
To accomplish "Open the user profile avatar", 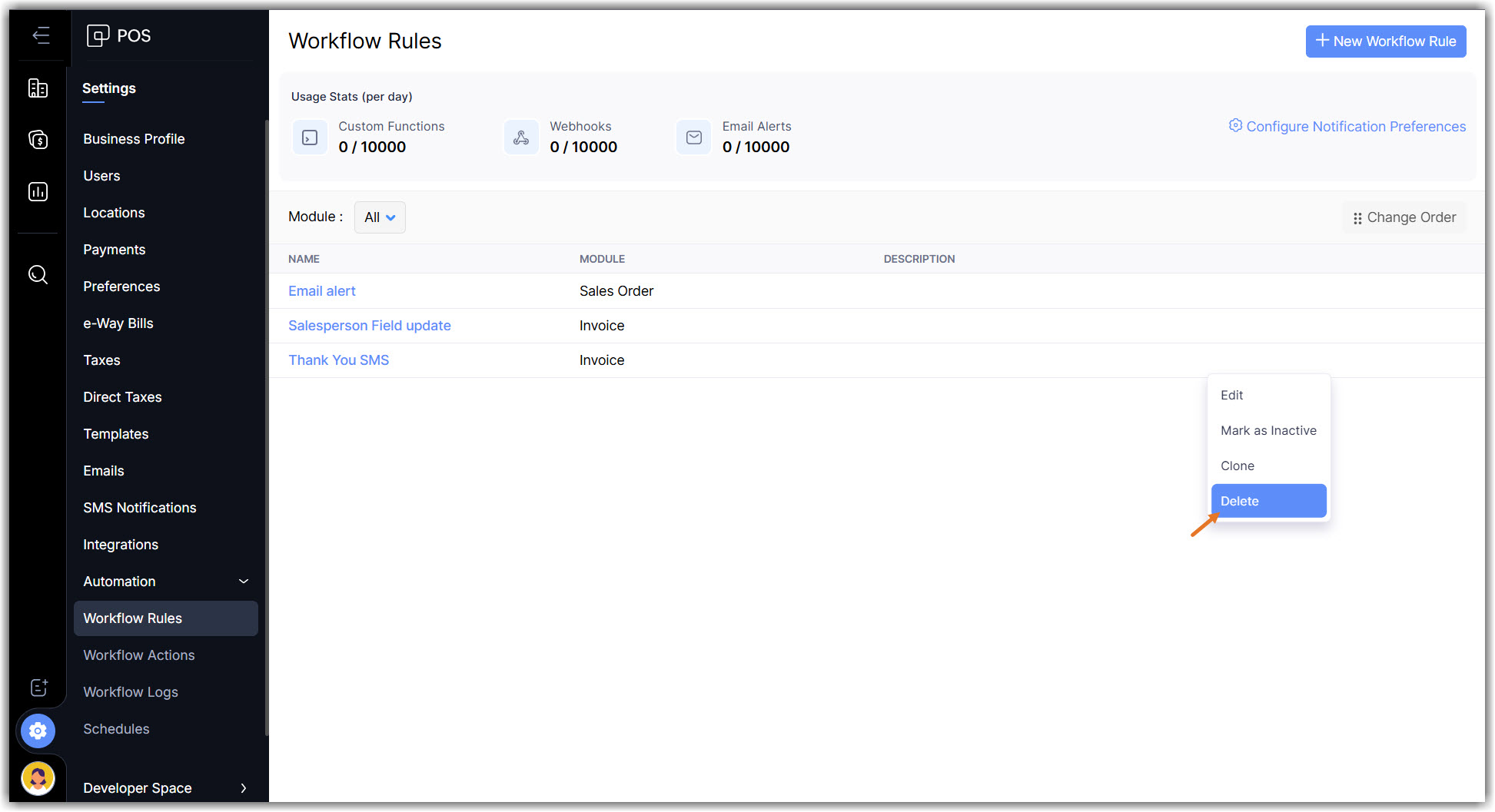I will 38,778.
